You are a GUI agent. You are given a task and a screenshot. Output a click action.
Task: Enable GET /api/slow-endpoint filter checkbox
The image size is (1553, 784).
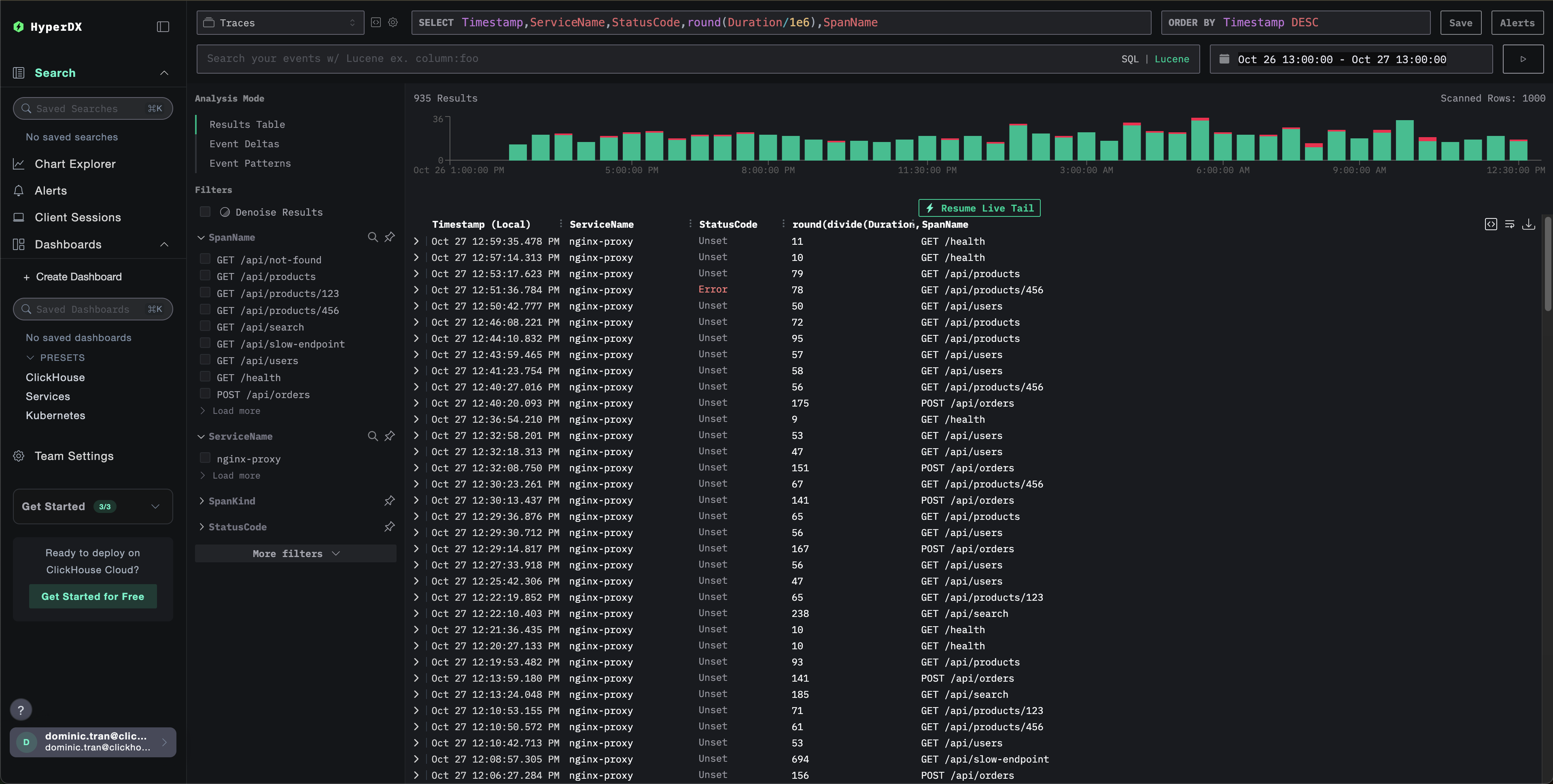(205, 343)
